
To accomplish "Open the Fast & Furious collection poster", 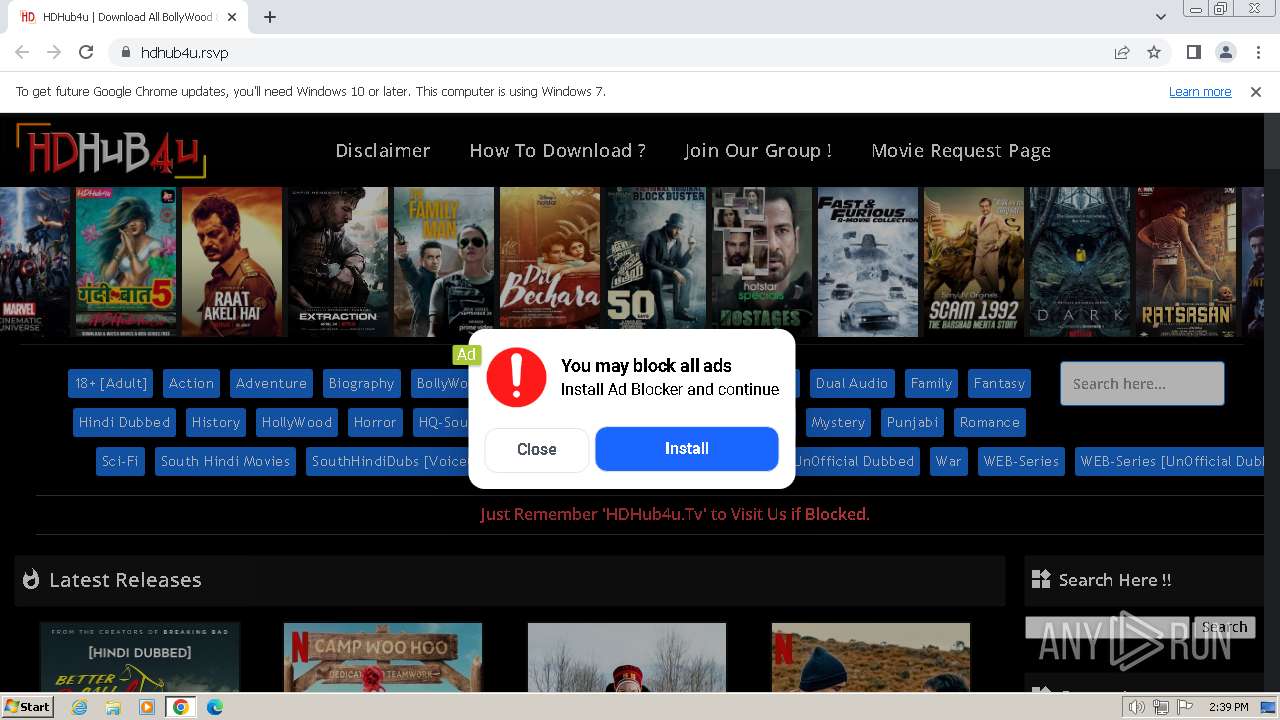I will [x=868, y=262].
